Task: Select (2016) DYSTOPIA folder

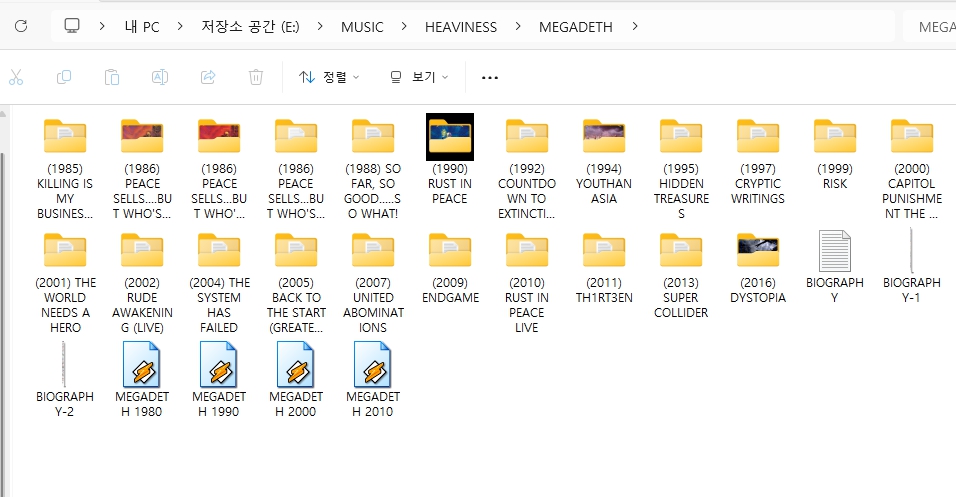Action: tap(758, 268)
